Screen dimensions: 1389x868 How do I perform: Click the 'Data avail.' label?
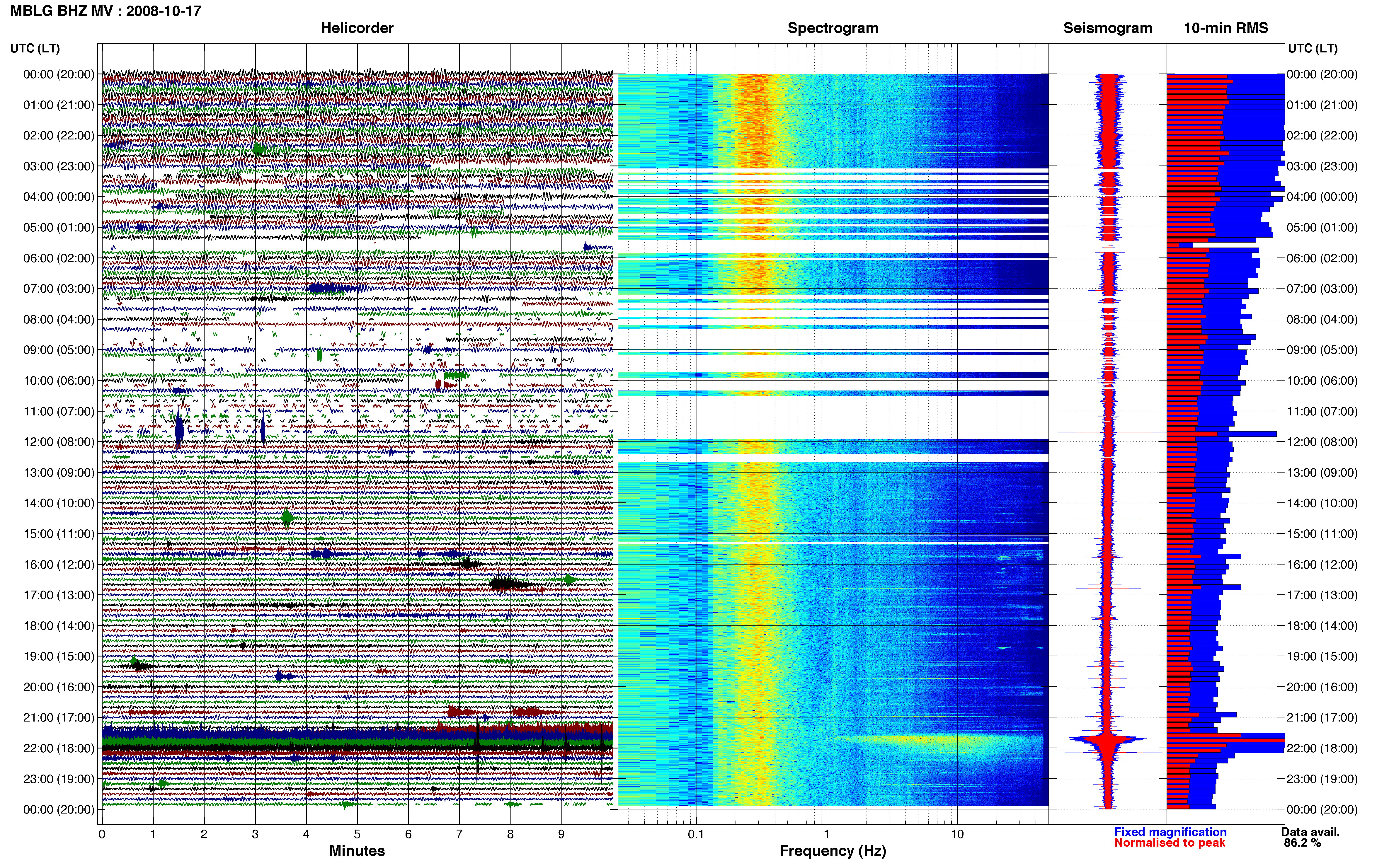click(x=1310, y=832)
